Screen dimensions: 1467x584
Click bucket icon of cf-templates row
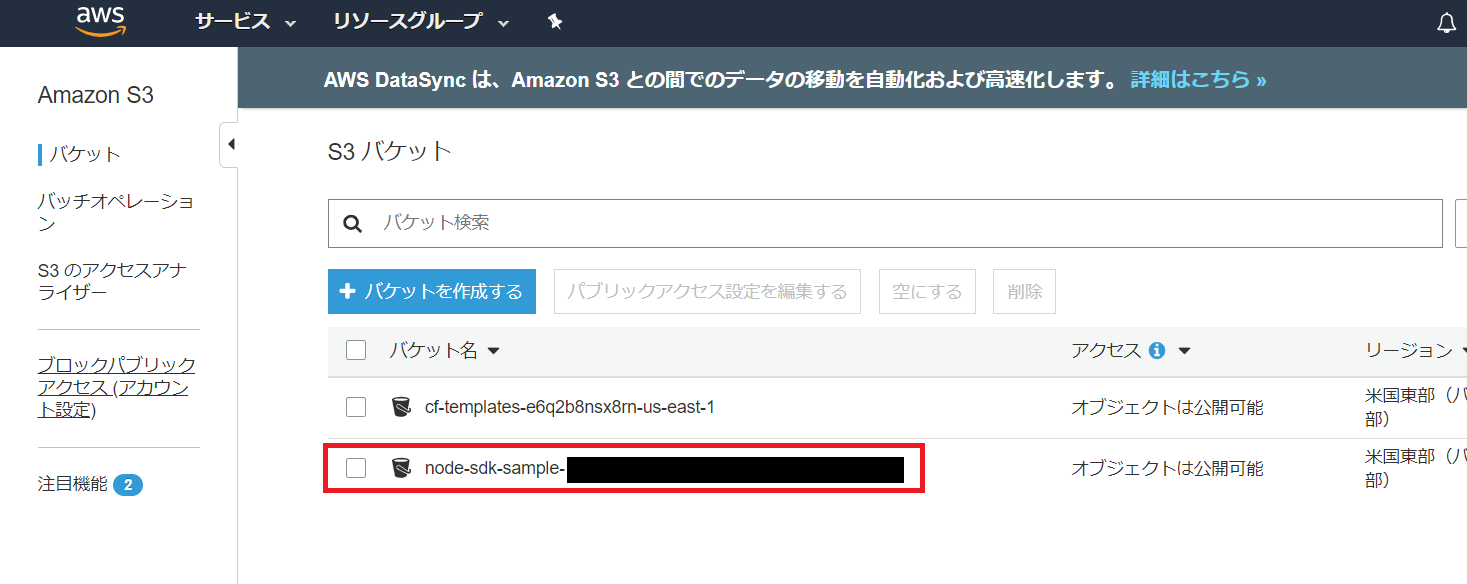401,407
